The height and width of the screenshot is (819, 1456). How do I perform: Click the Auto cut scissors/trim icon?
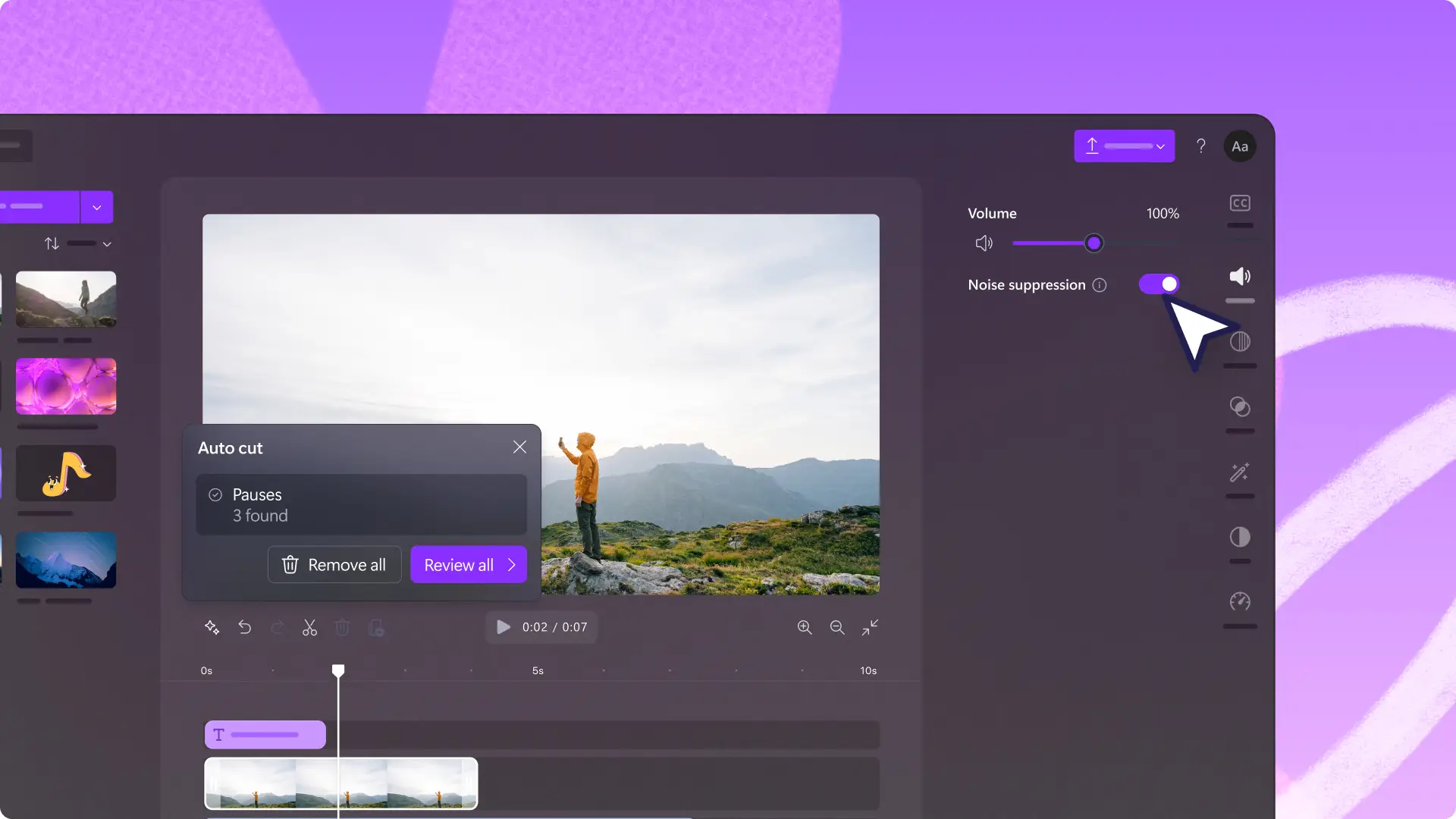coord(310,627)
